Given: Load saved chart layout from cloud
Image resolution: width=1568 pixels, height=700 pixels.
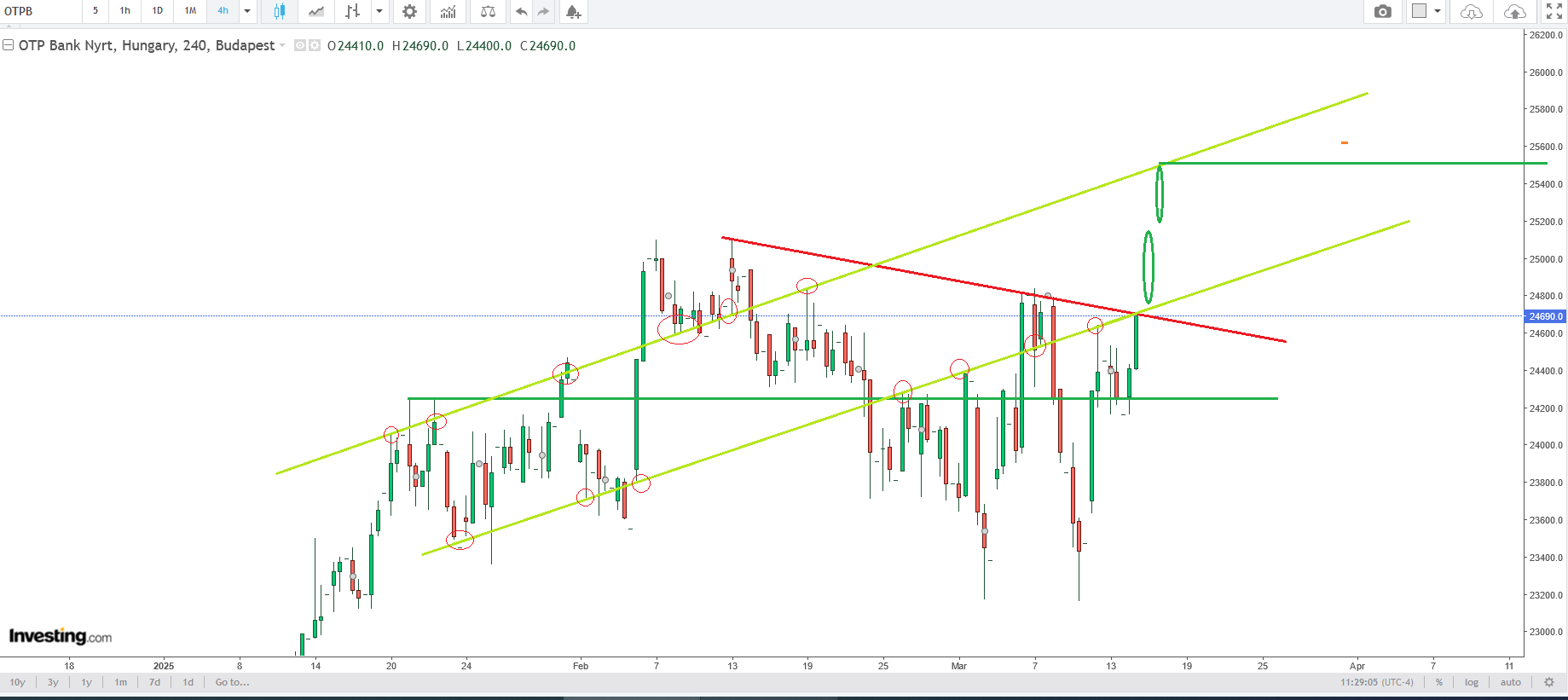Looking at the screenshot, I should 1472,11.
